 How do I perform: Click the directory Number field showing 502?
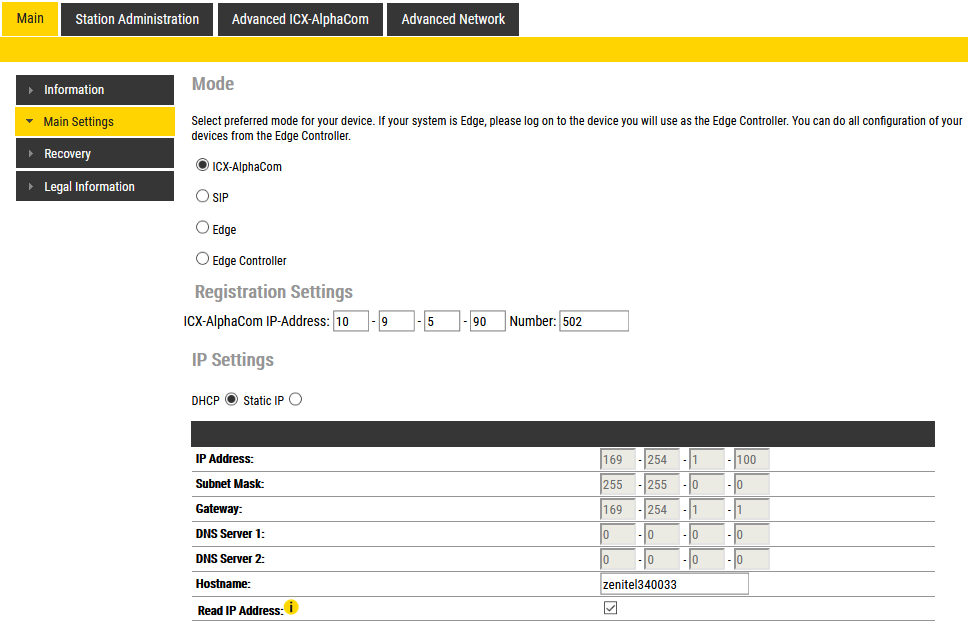(x=594, y=321)
